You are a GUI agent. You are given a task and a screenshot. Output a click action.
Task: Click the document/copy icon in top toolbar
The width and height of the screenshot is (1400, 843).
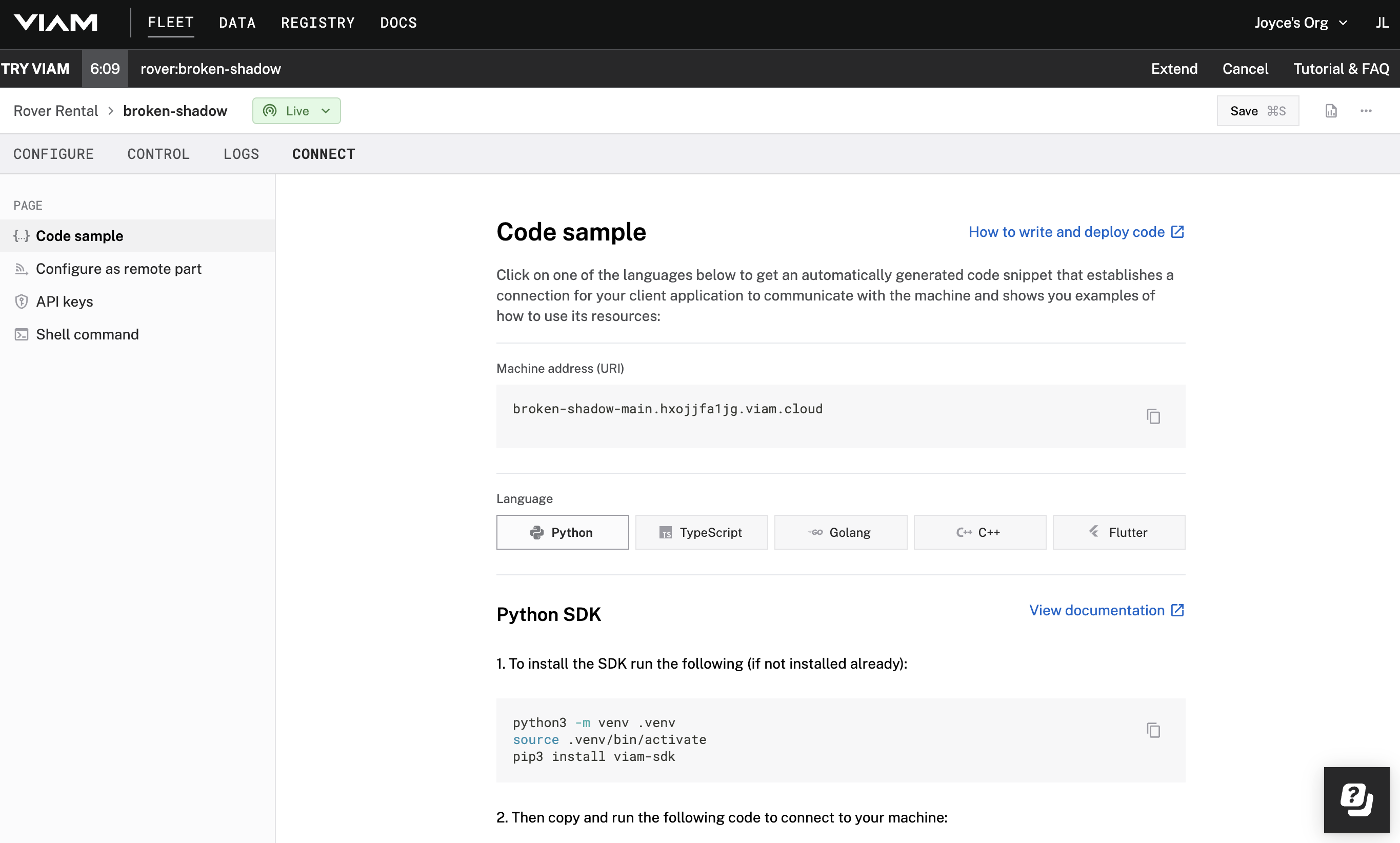point(1330,111)
